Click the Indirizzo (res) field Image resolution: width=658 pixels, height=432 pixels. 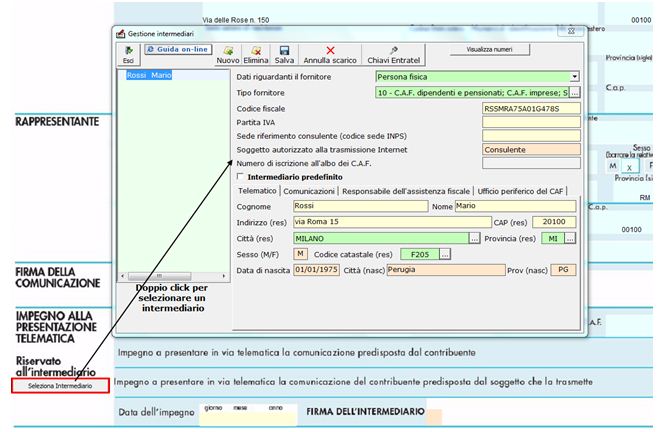click(392, 222)
